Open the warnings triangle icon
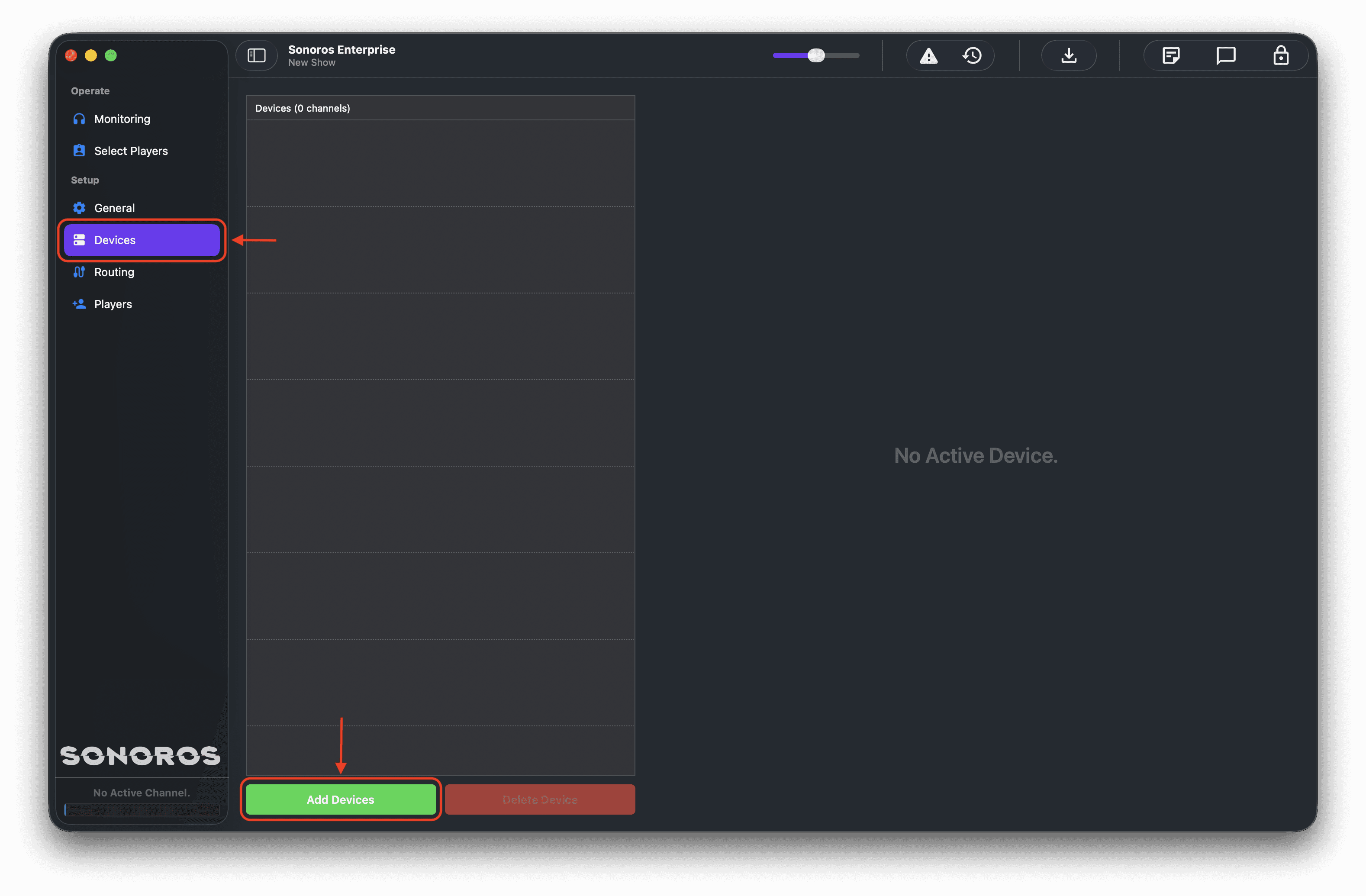The height and width of the screenshot is (896, 1366). (x=928, y=56)
